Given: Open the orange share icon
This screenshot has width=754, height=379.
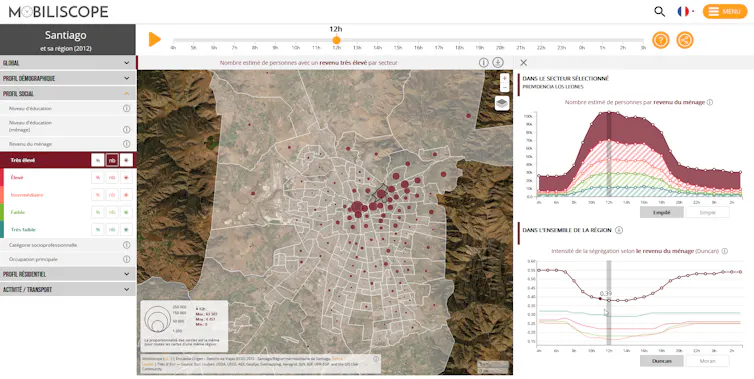Looking at the screenshot, I should [685, 40].
